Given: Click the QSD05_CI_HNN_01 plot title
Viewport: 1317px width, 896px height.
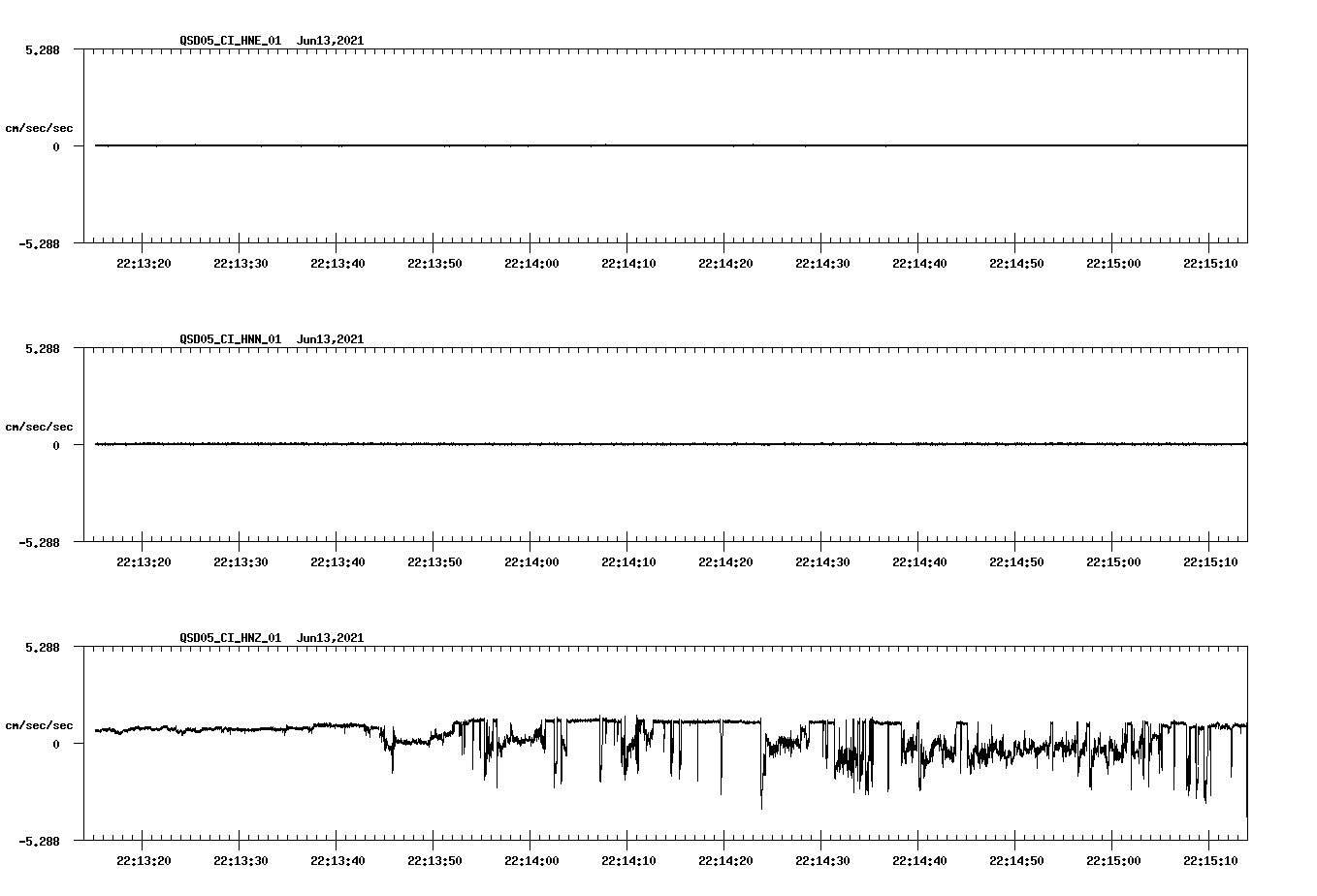Looking at the screenshot, I should coord(272,339).
